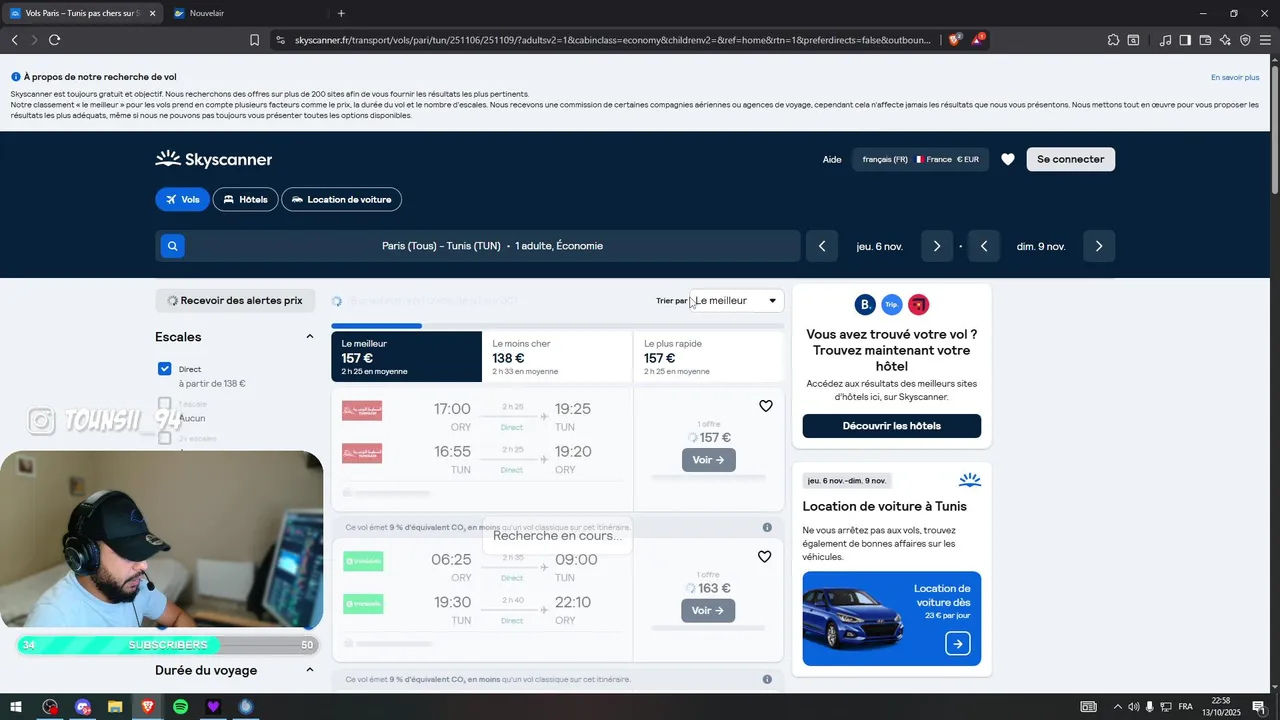Switch to Location de voiture tab
Image resolution: width=1280 pixels, height=720 pixels.
pyautogui.click(x=341, y=199)
